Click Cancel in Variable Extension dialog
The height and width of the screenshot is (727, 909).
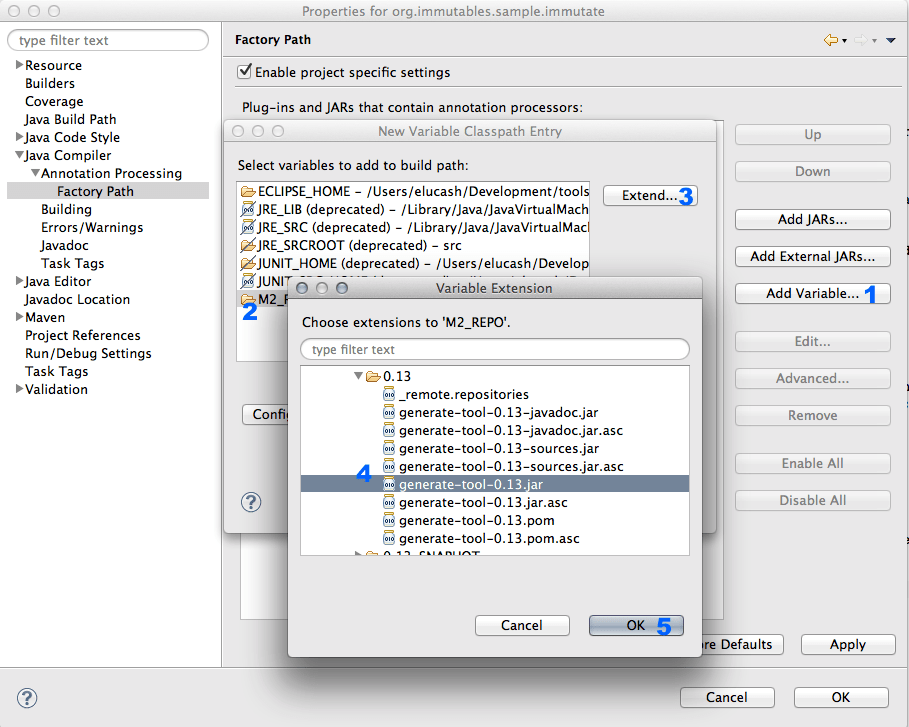(x=522, y=626)
